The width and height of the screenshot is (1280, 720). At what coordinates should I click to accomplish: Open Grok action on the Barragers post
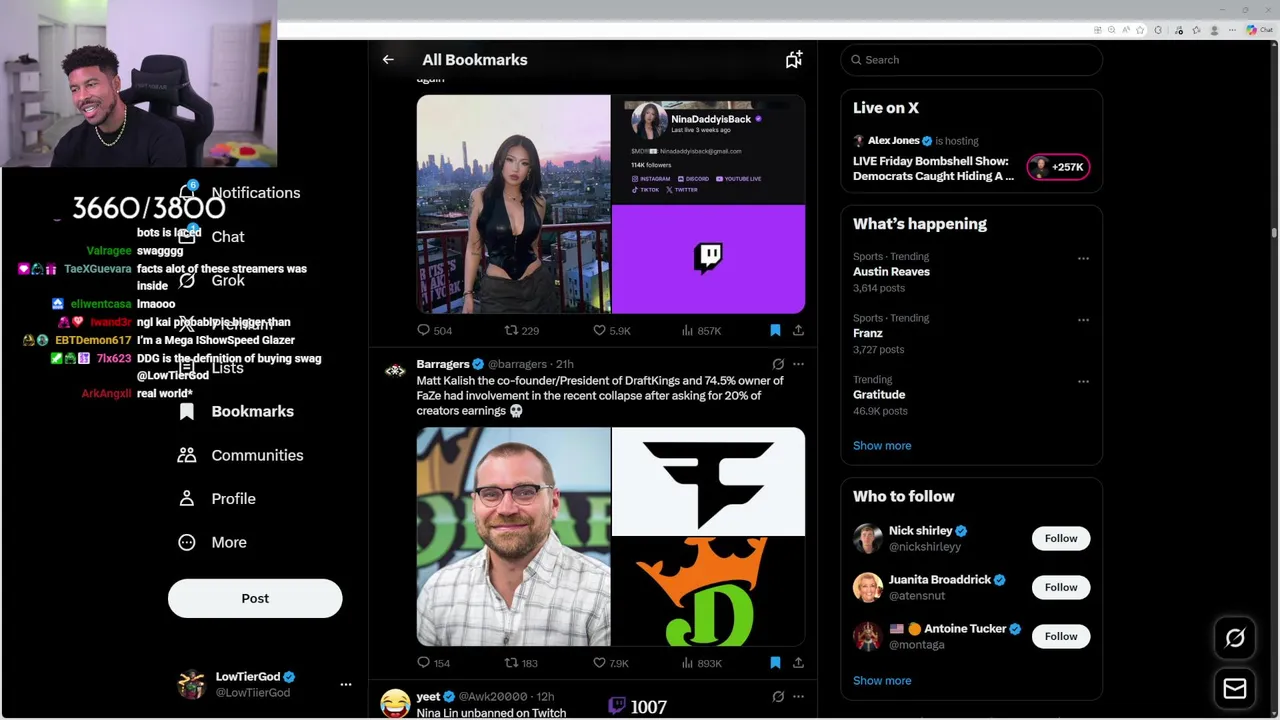pos(778,364)
